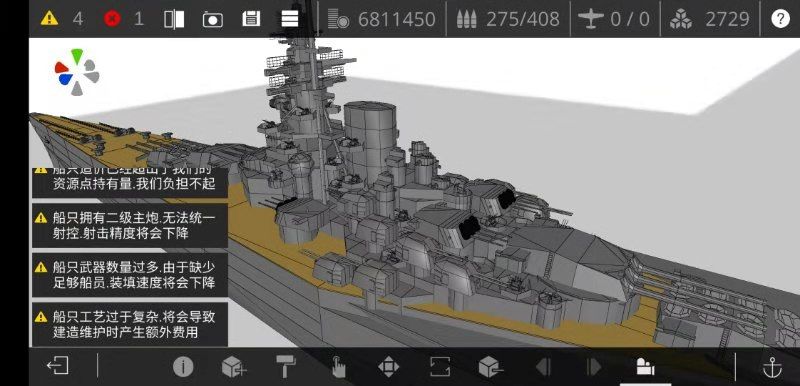The image size is (800, 386).
Task: Click the right mirror arrow icon
Action: coord(594,367)
